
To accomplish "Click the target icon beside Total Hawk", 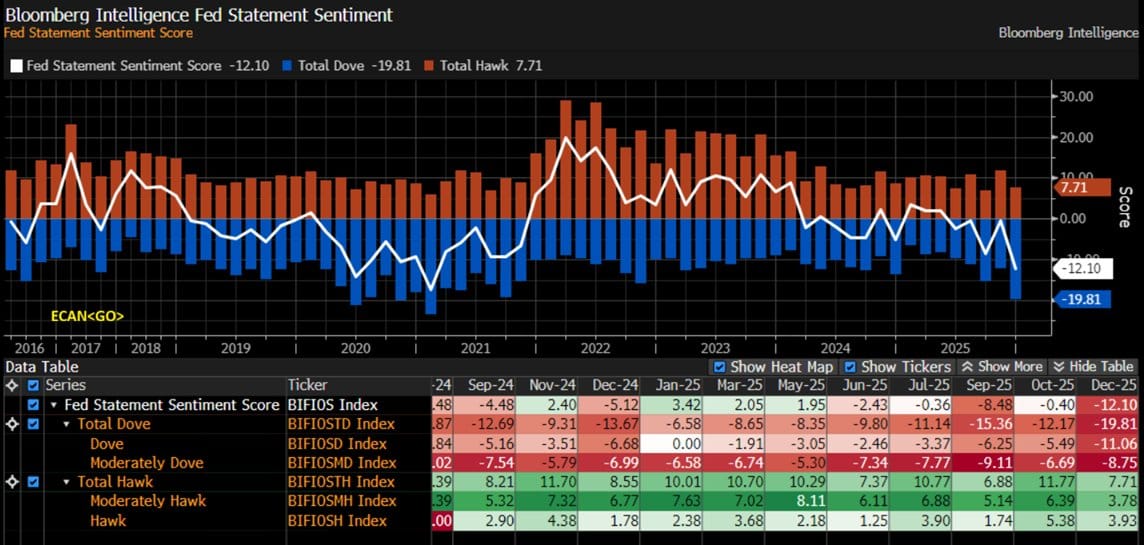I will 12,482.
